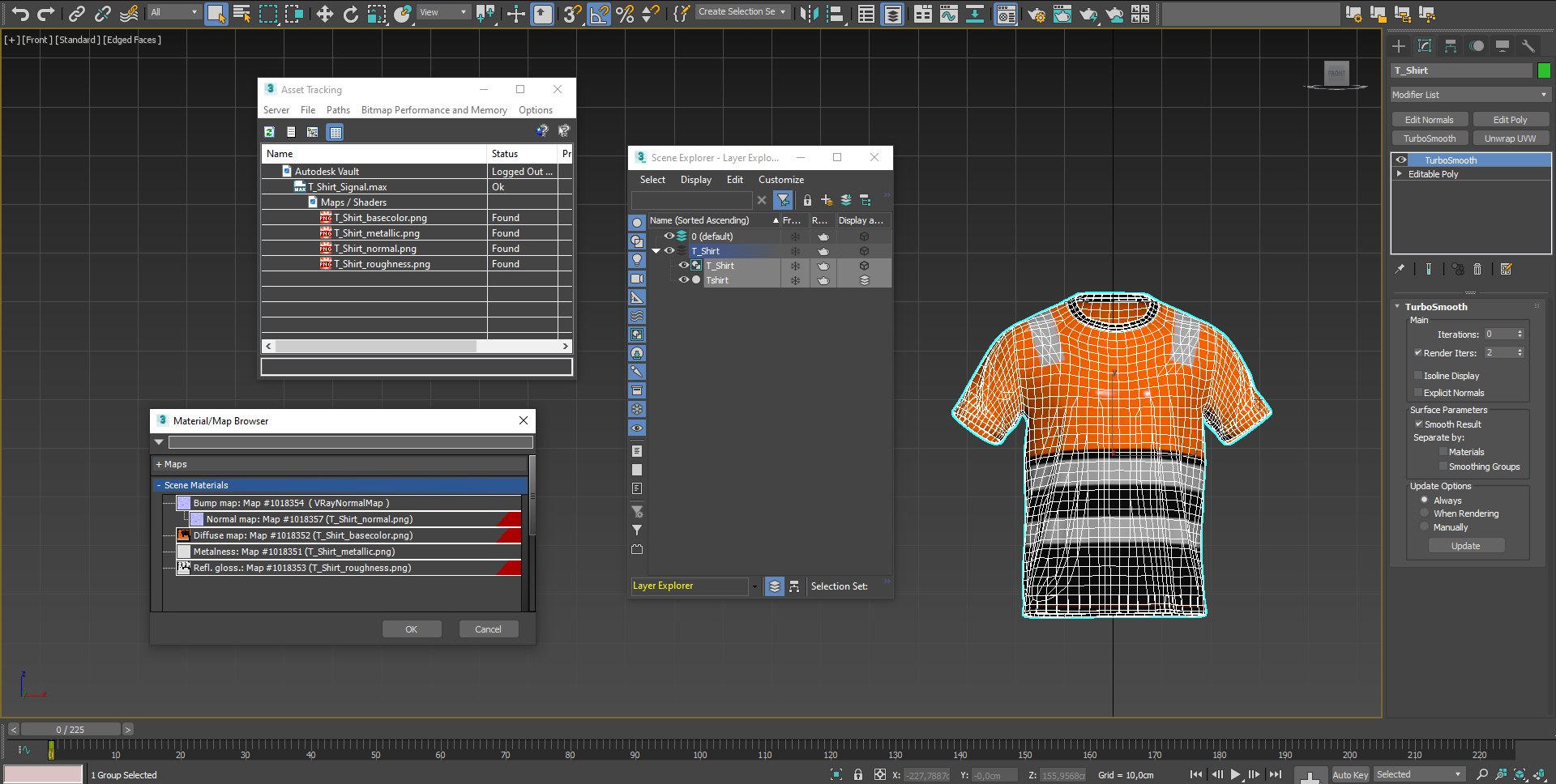Enable the Explicit Normals checkbox
Image resolution: width=1556 pixels, height=784 pixels.
pos(1418,392)
